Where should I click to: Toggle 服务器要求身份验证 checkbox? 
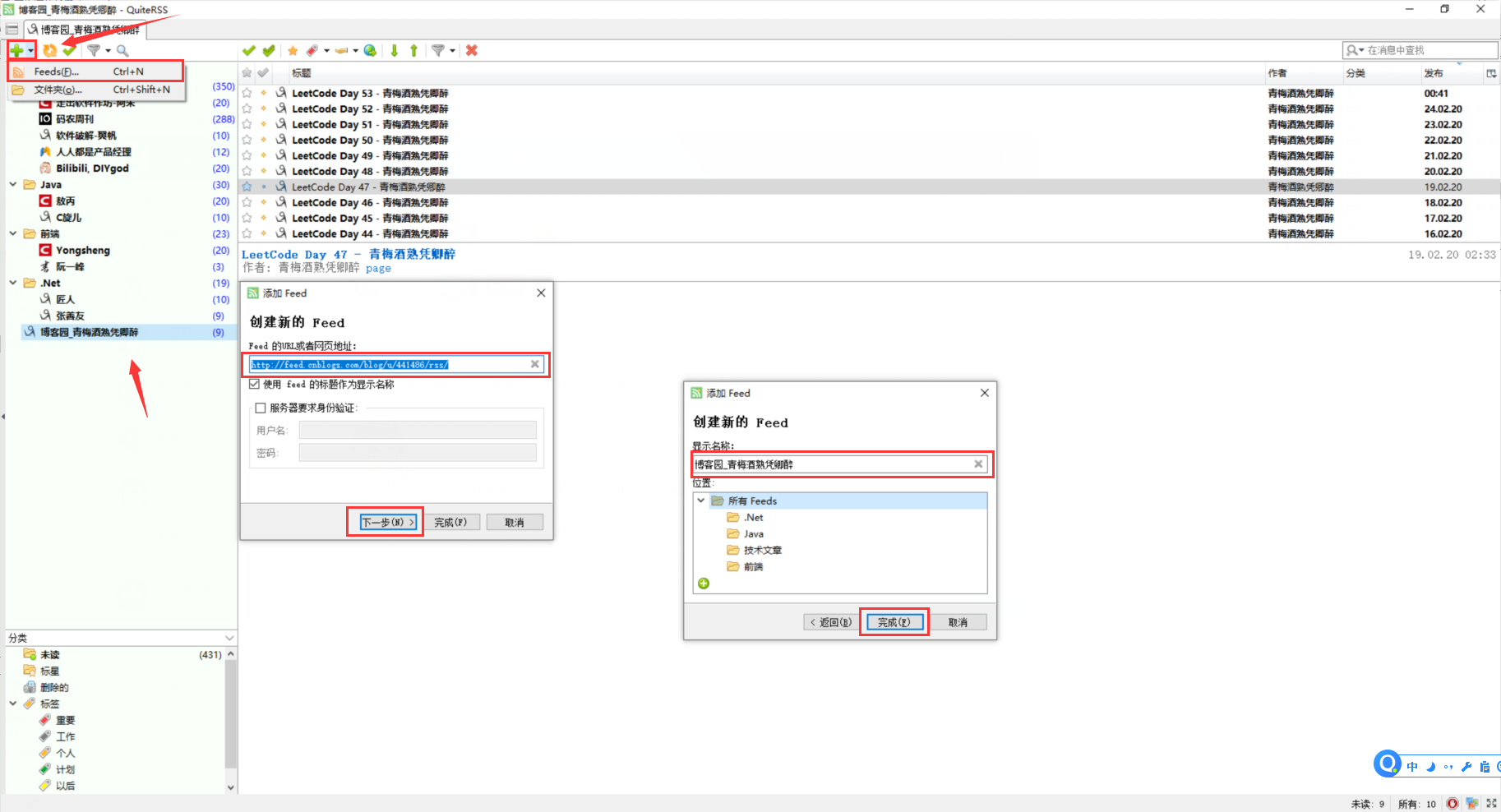(261, 408)
